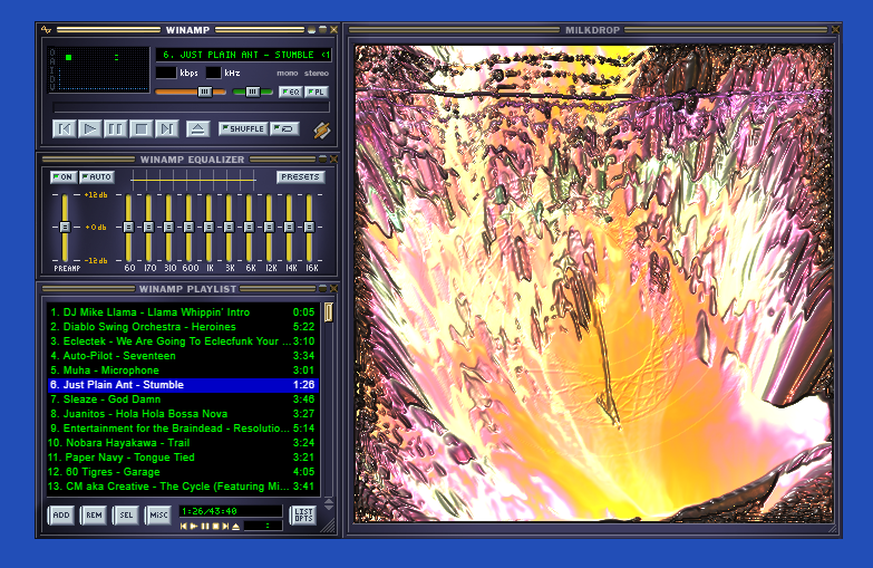Select track Juanitos - Hola Hola Bossa Nova
This screenshot has height=568, width=873.
point(183,414)
